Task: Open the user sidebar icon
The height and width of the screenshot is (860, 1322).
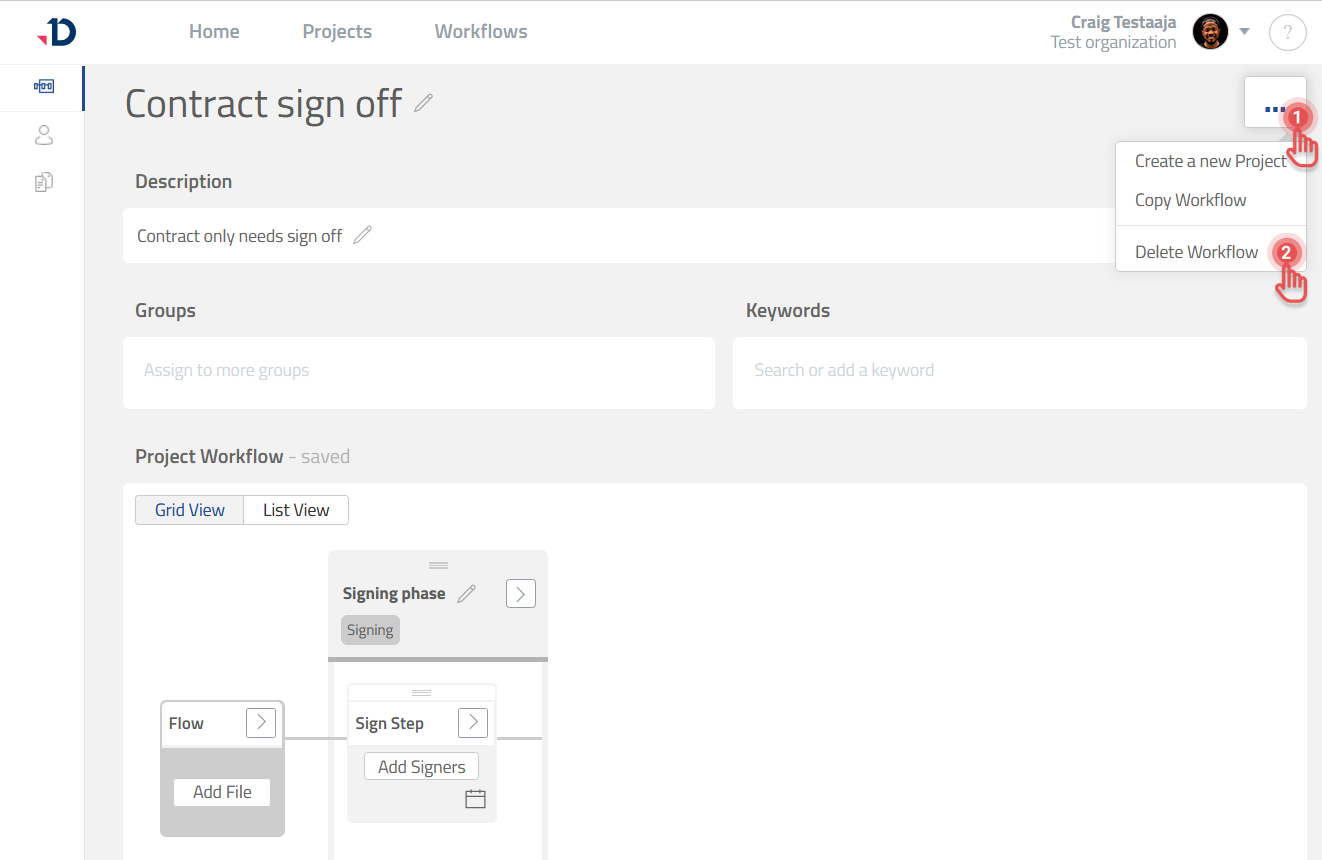Action: tap(43, 135)
